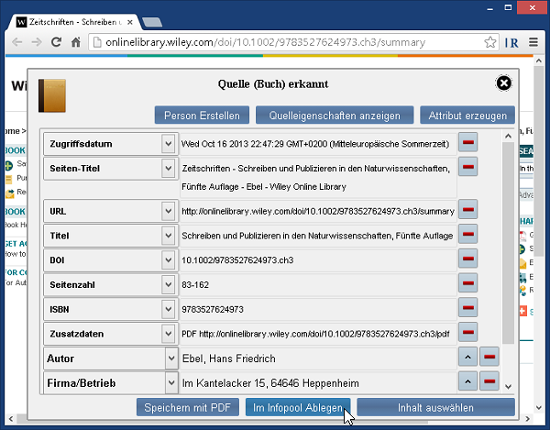
Task: Click the browser address bar
Action: [x=293, y=42]
